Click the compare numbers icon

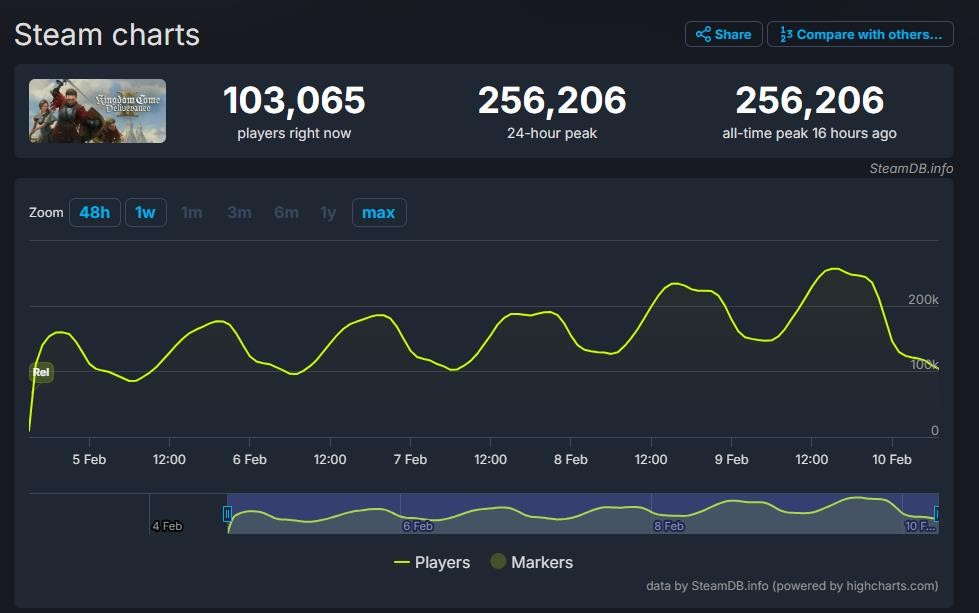[x=786, y=34]
